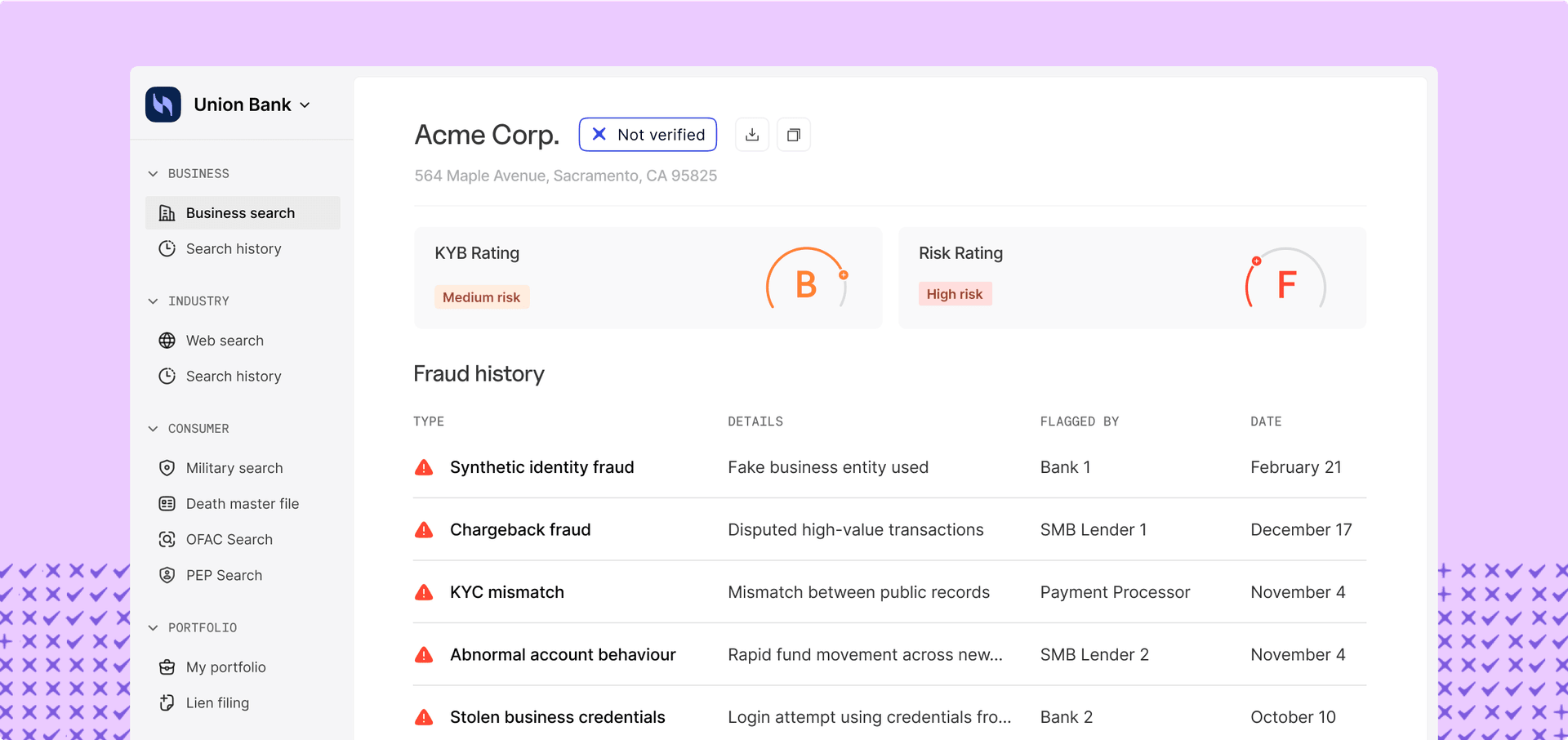
Task: Click the alert icon for Stolen business credentials
Action: pyautogui.click(x=424, y=716)
